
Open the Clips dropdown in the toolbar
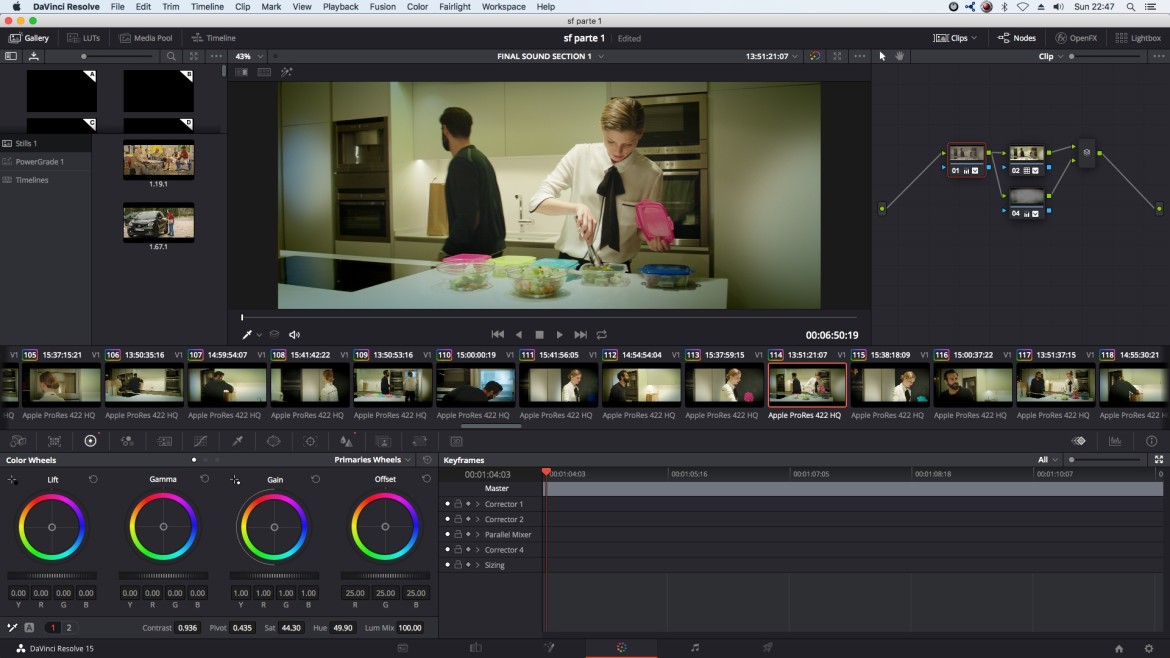coord(955,38)
